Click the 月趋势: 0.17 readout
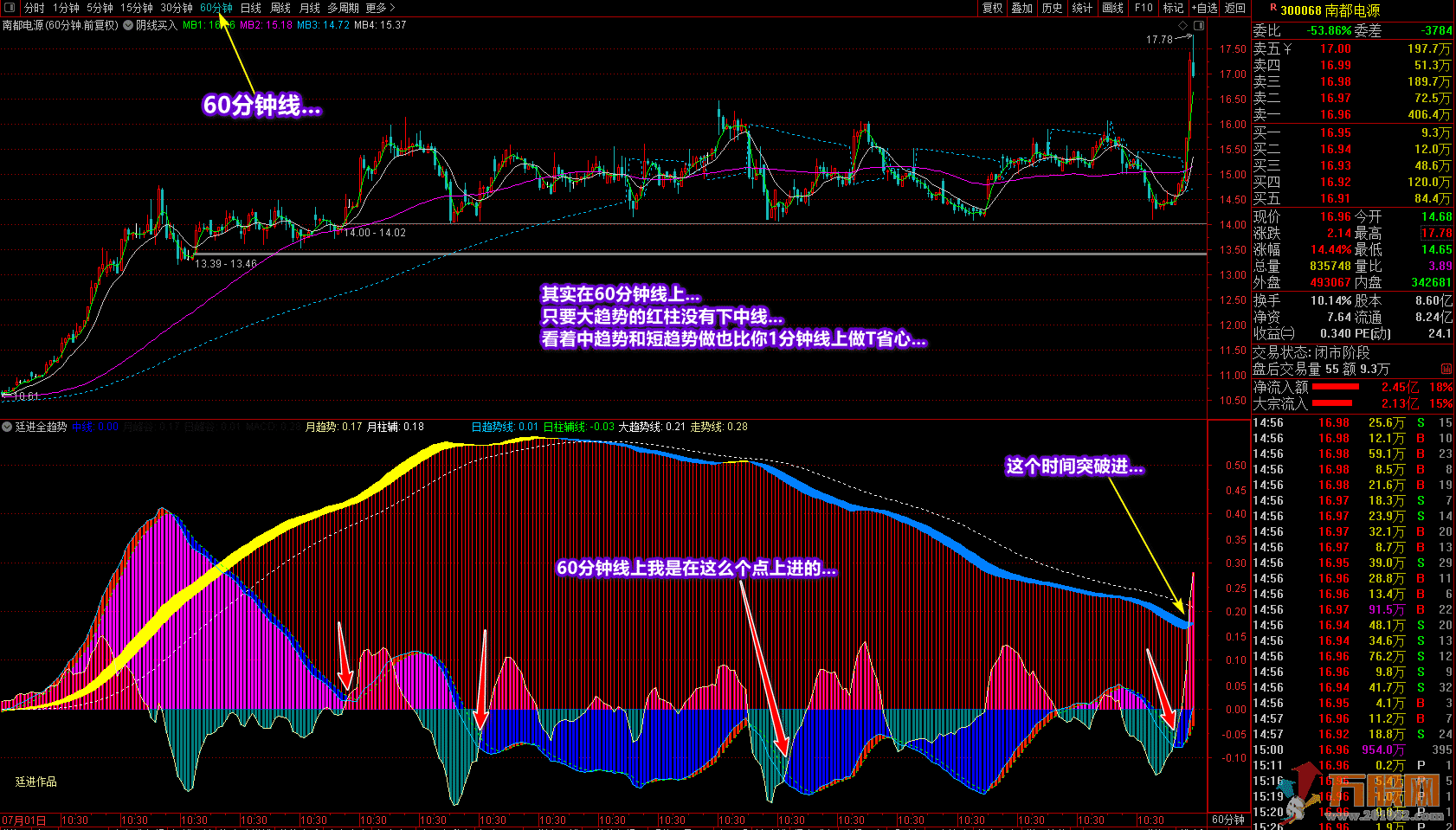 coord(333,427)
